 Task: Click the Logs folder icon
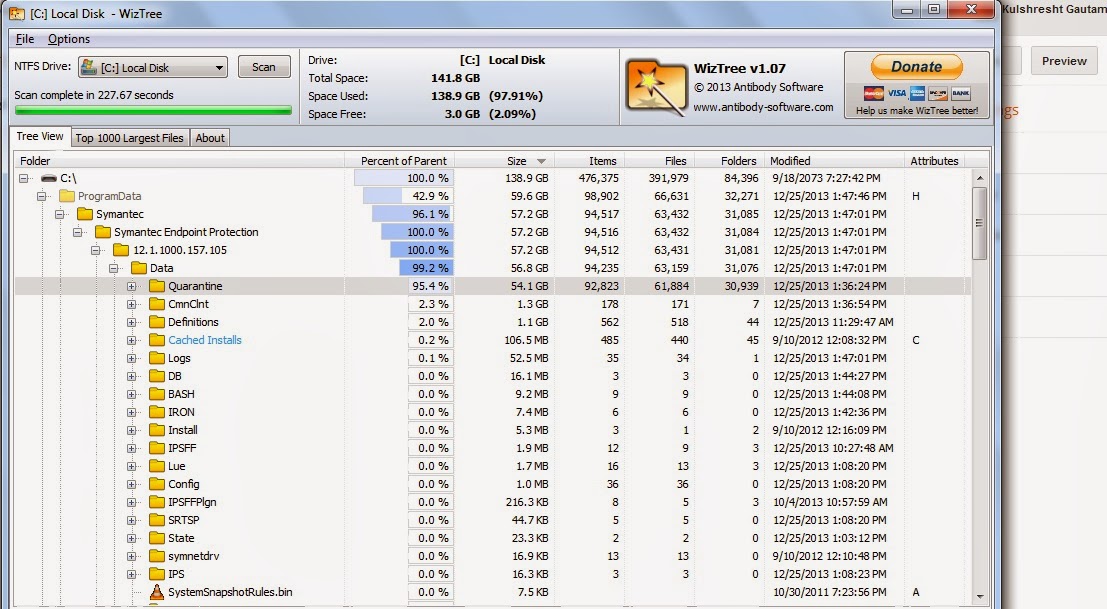click(157, 358)
